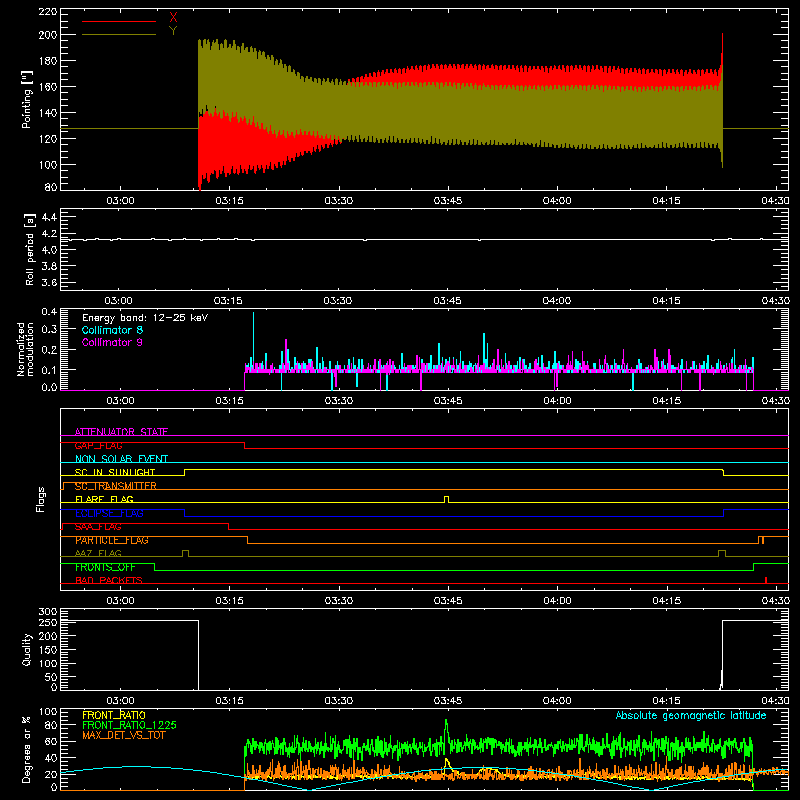Click the Flags panel axis title
Image resolution: width=800 pixels, height=800 pixels.
click(x=41, y=499)
